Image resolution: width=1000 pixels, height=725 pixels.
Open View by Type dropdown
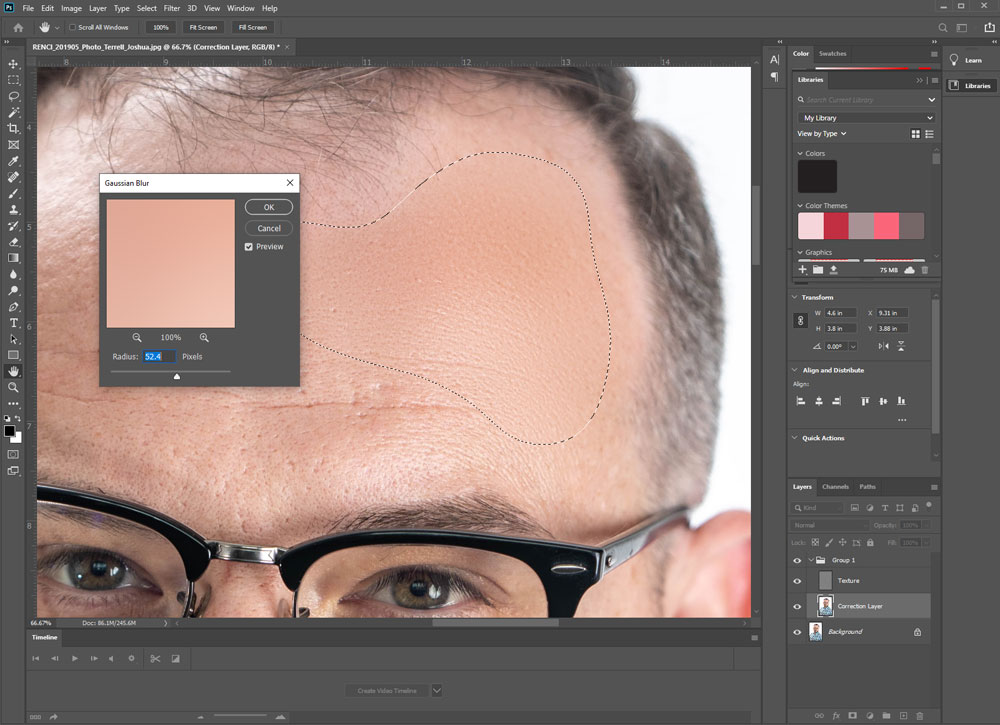coord(822,133)
